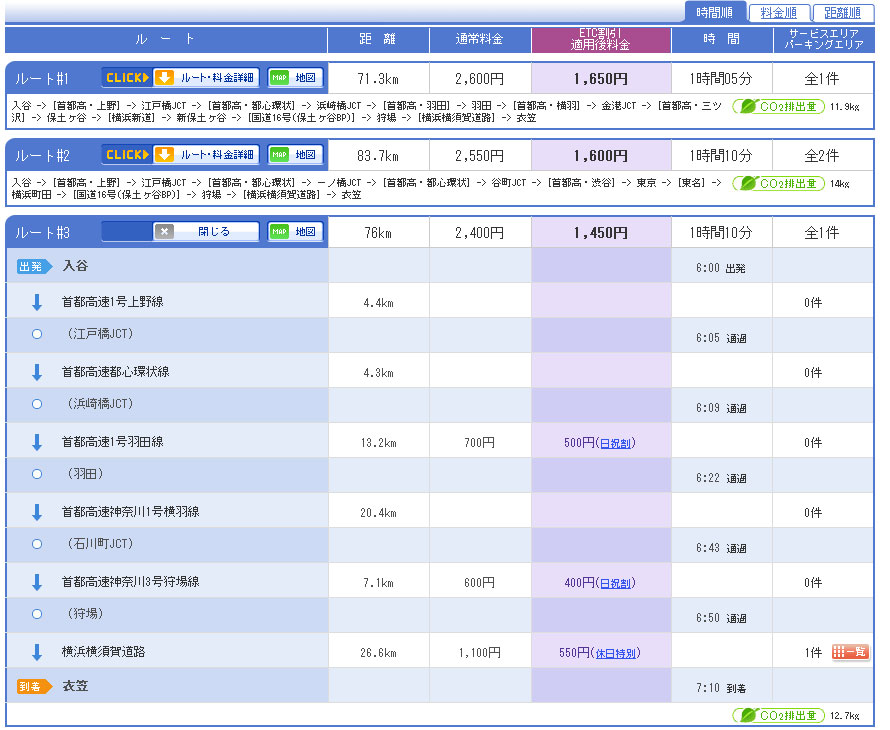Click the CO2 emissions badge below Route #3
Image resolution: width=890 pixels, height=730 pixels.
pyautogui.click(x=779, y=715)
